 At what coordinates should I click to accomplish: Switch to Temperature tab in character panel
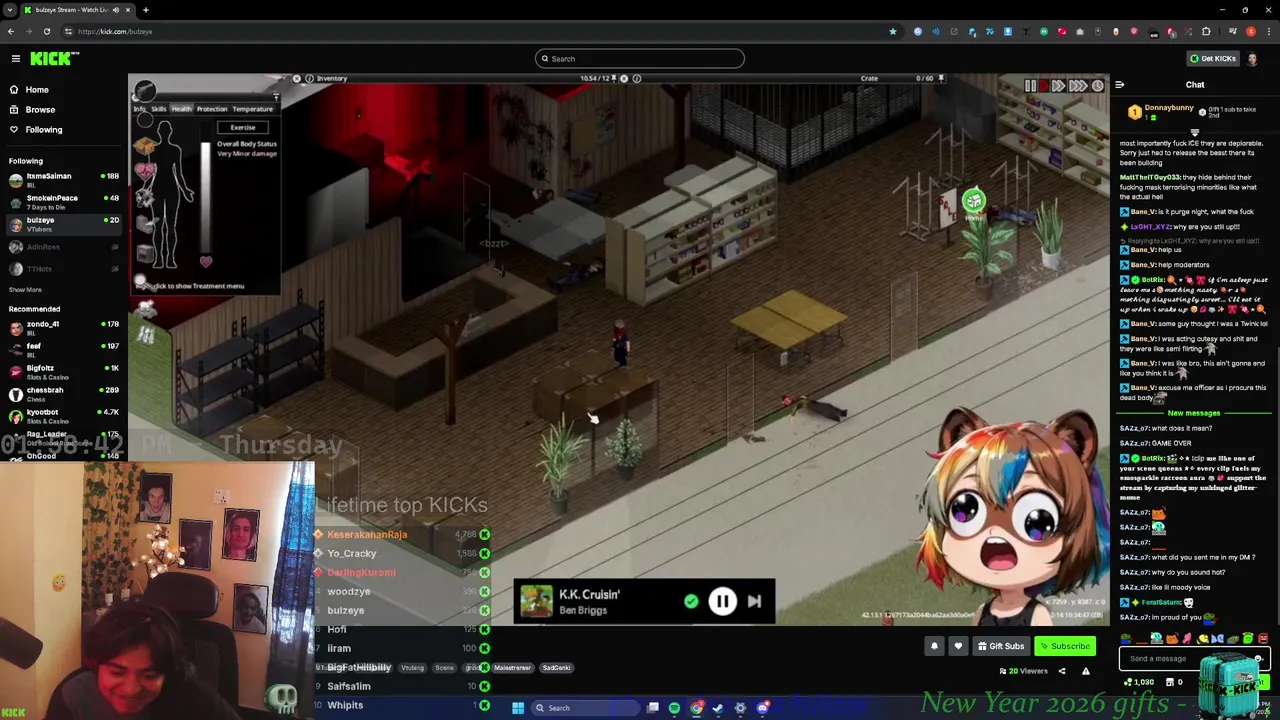[252, 109]
